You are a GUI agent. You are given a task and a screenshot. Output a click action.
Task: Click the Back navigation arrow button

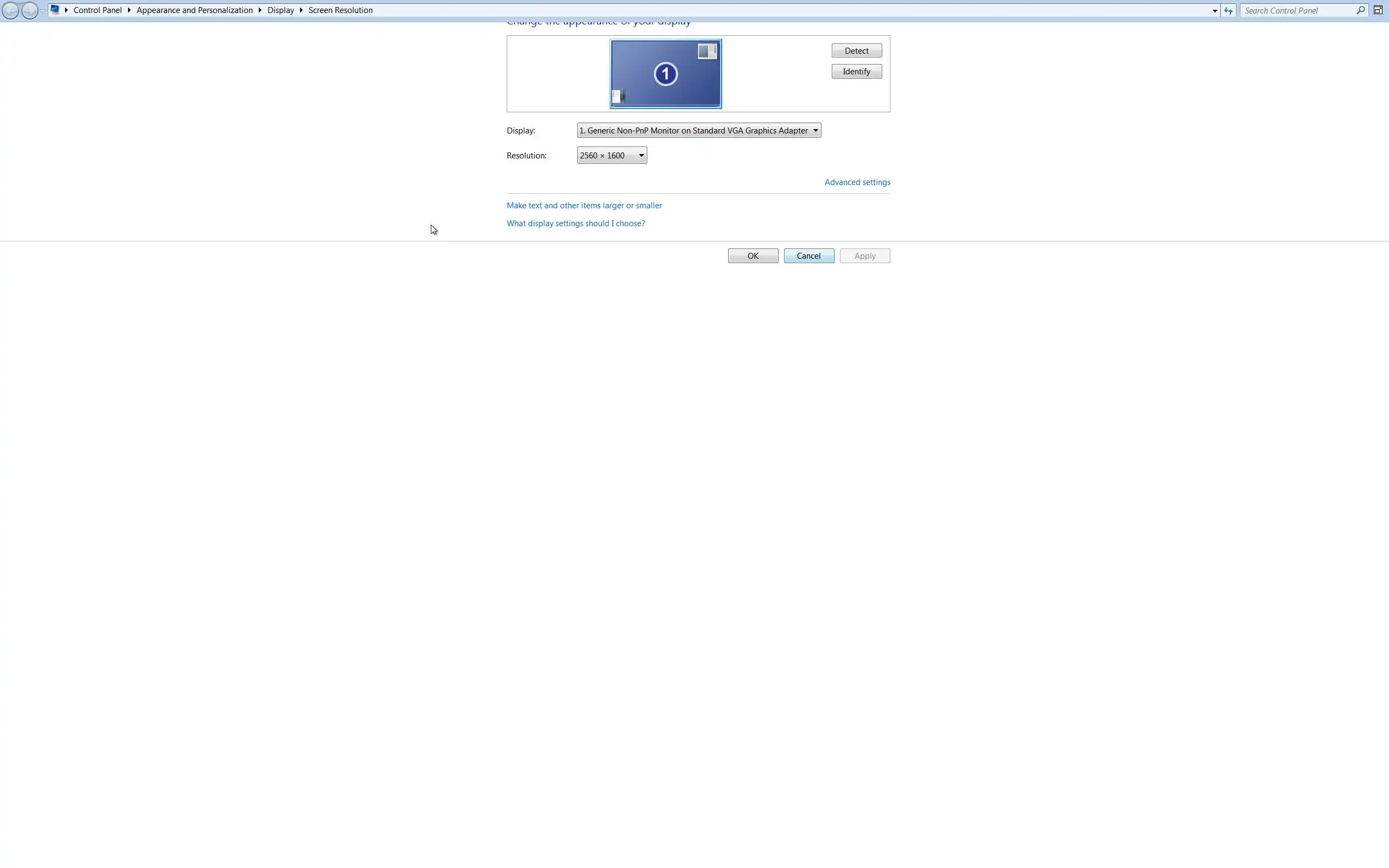point(10,10)
